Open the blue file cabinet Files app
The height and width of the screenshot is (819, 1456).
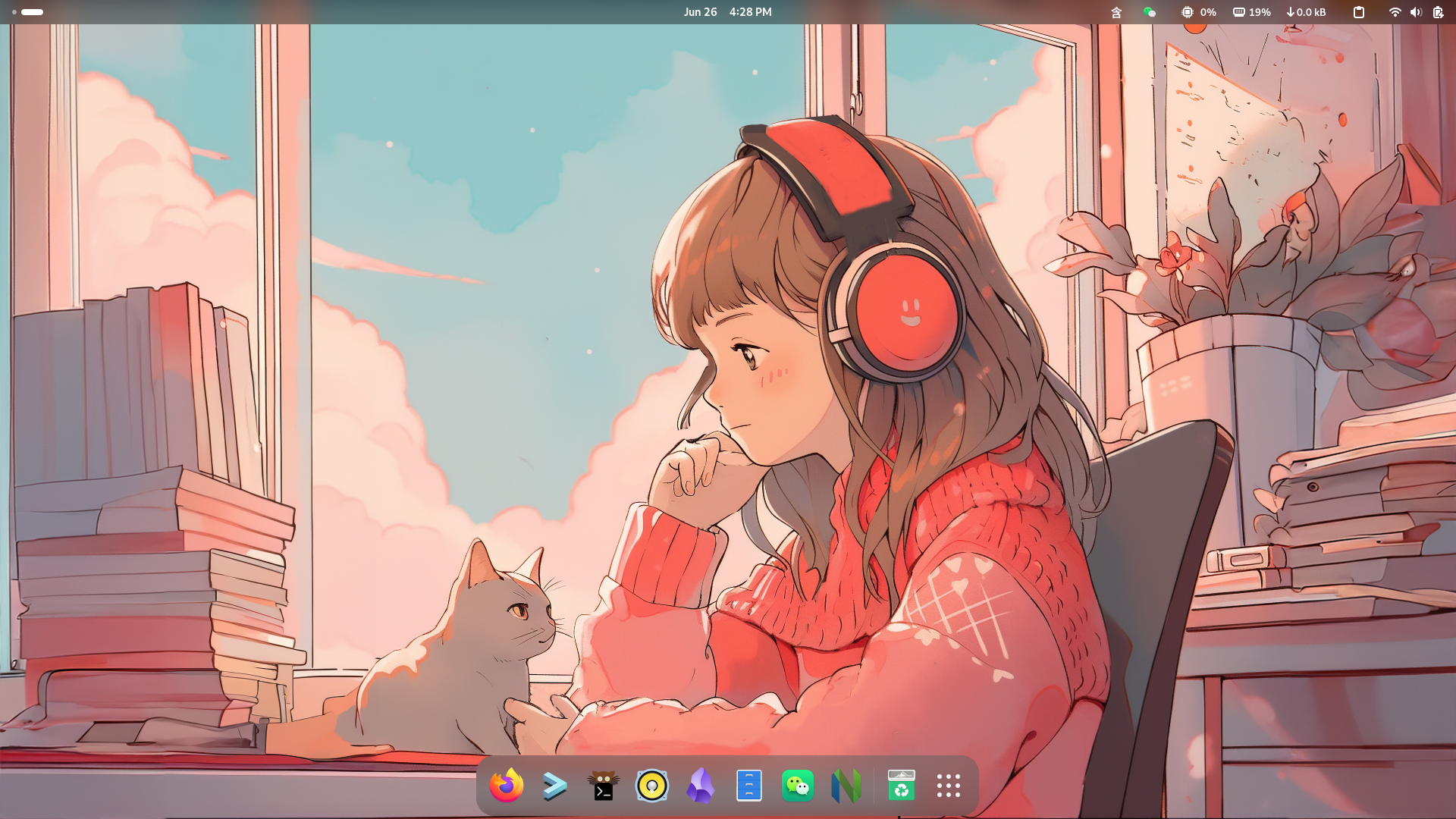pos(749,786)
